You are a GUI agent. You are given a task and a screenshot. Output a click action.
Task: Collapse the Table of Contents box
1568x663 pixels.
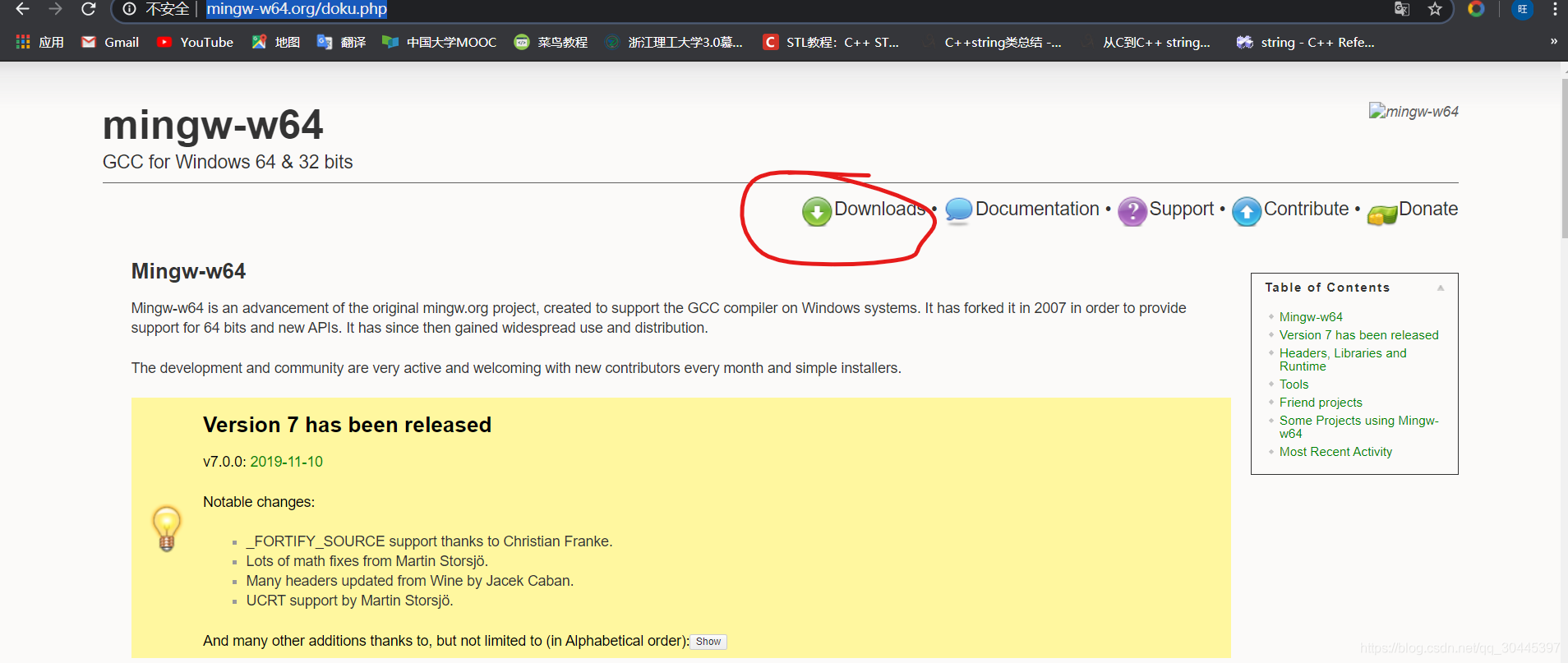tap(1440, 288)
